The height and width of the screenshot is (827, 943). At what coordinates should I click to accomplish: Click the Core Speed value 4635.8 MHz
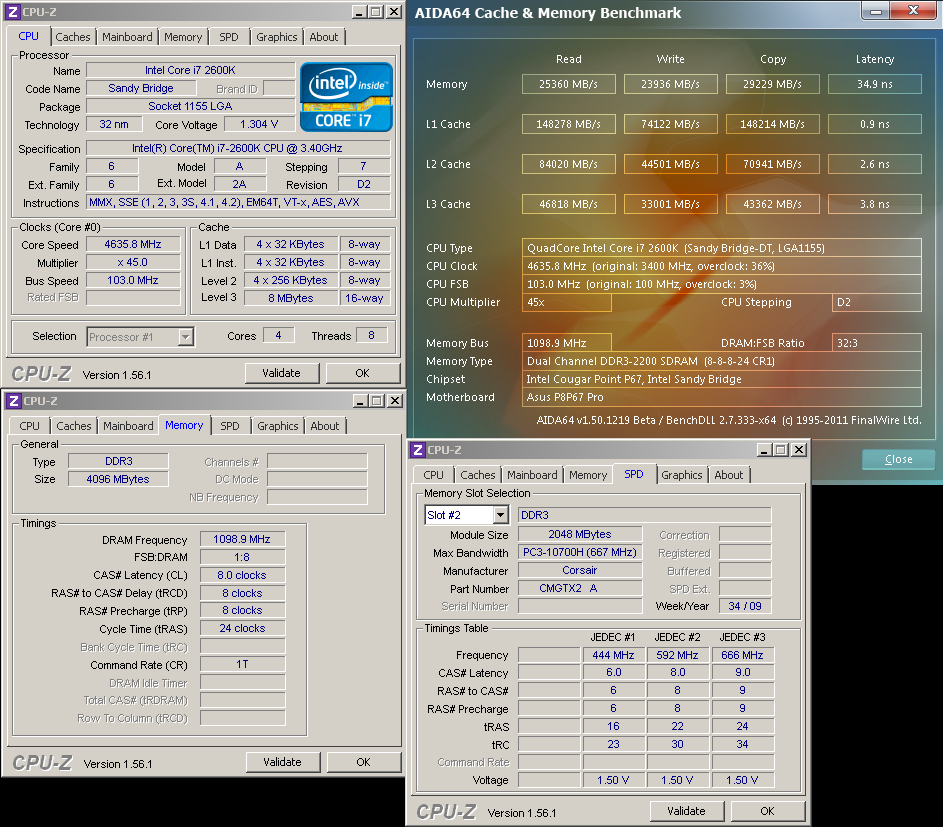click(x=133, y=245)
